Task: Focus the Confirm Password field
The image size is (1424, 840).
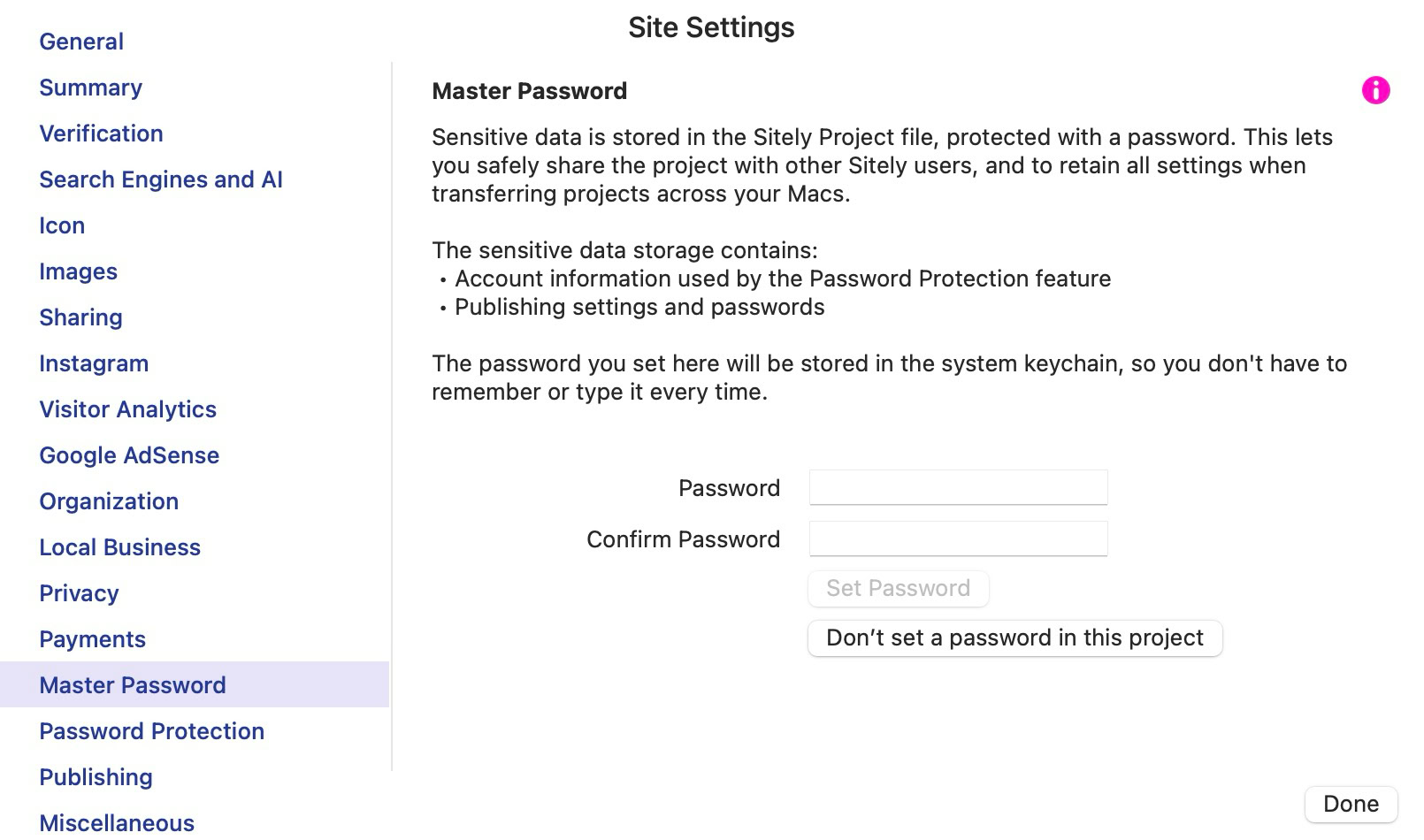Action: pos(958,538)
